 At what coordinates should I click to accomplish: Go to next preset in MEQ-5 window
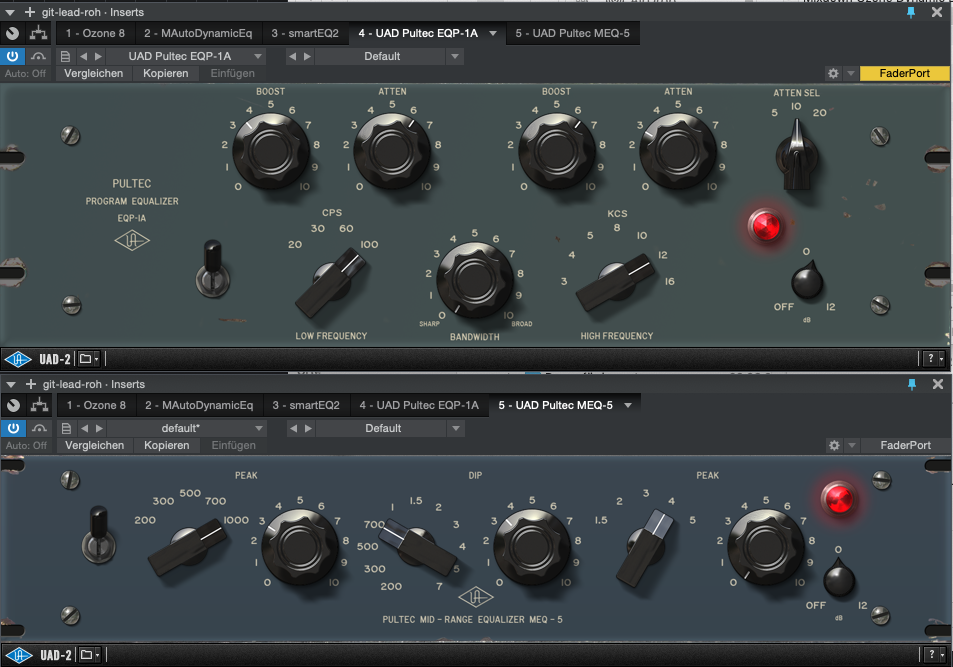click(99, 428)
